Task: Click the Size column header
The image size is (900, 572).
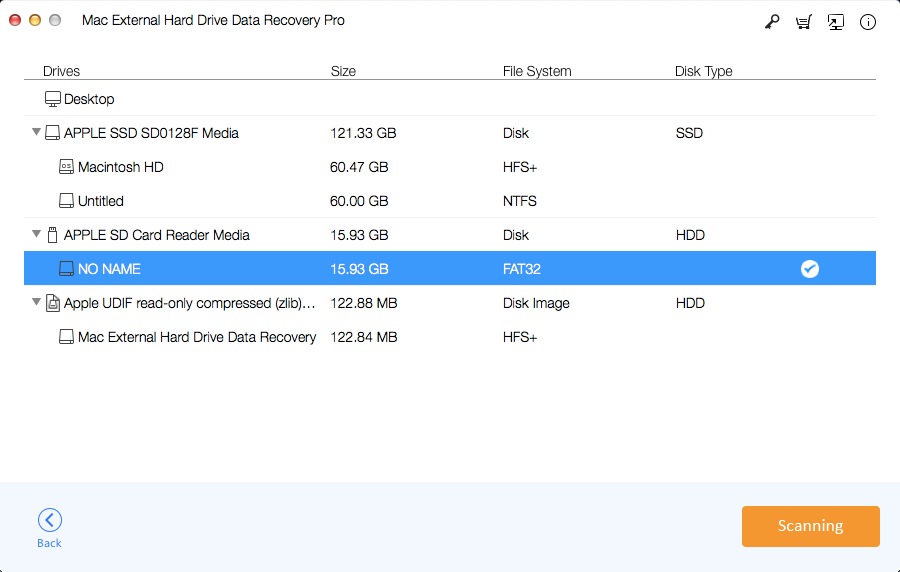Action: click(343, 71)
